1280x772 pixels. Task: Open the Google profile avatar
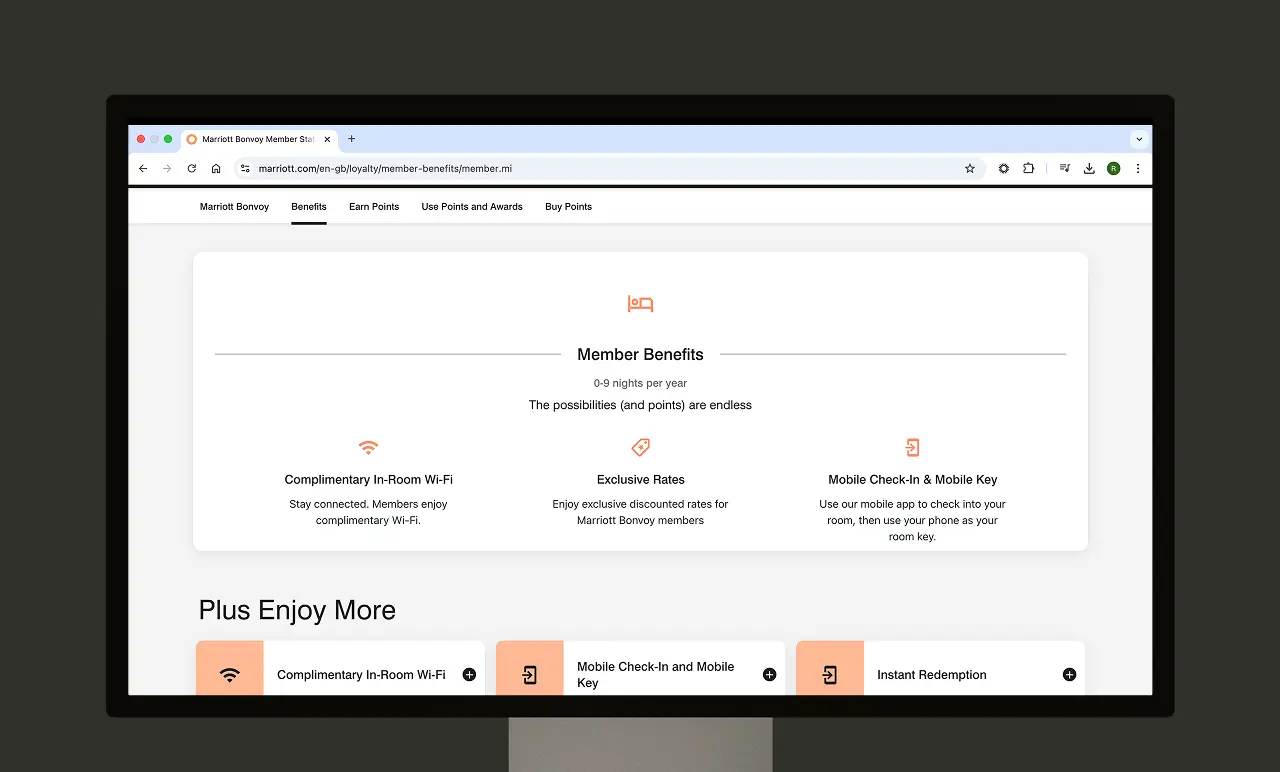[1113, 168]
